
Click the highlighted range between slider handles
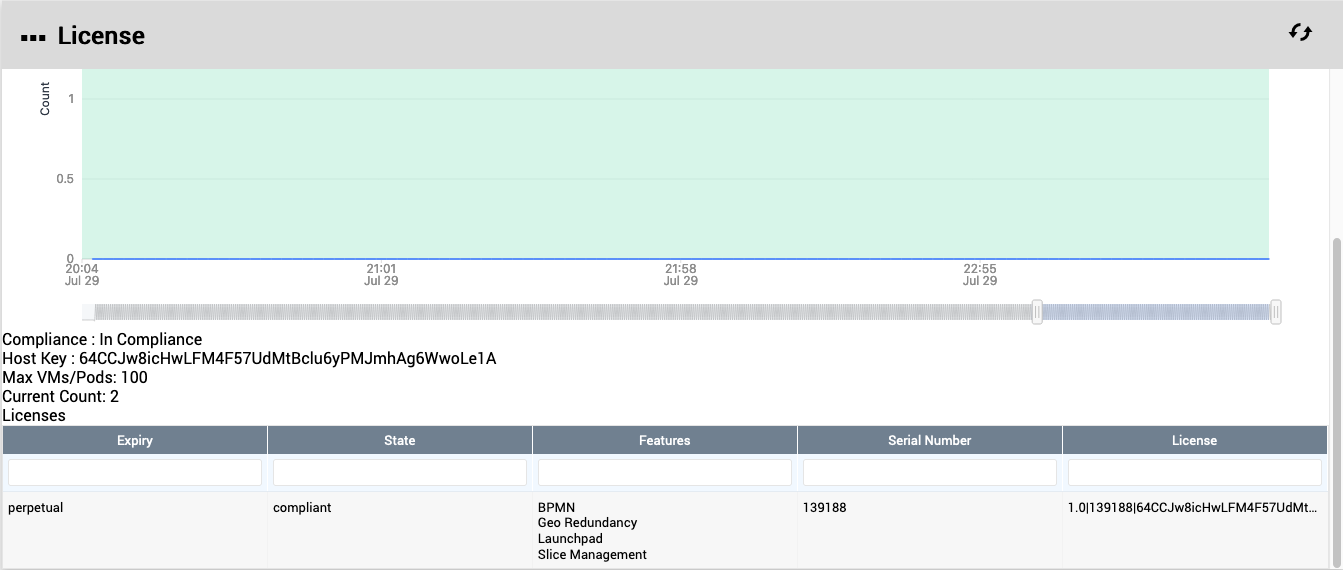coord(1156,312)
